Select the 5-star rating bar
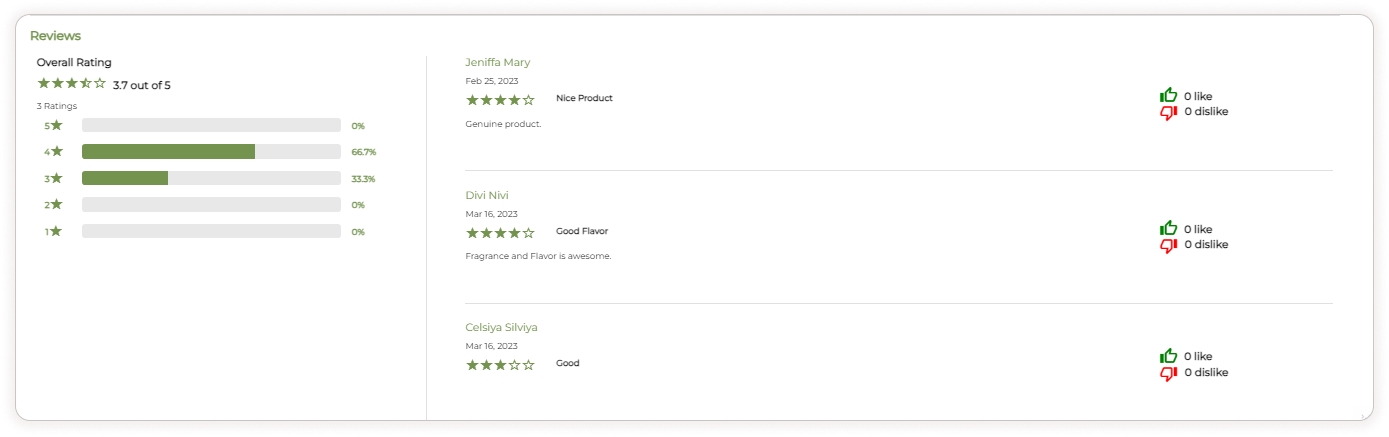Viewport: 1389px width, 437px height. coord(211,125)
